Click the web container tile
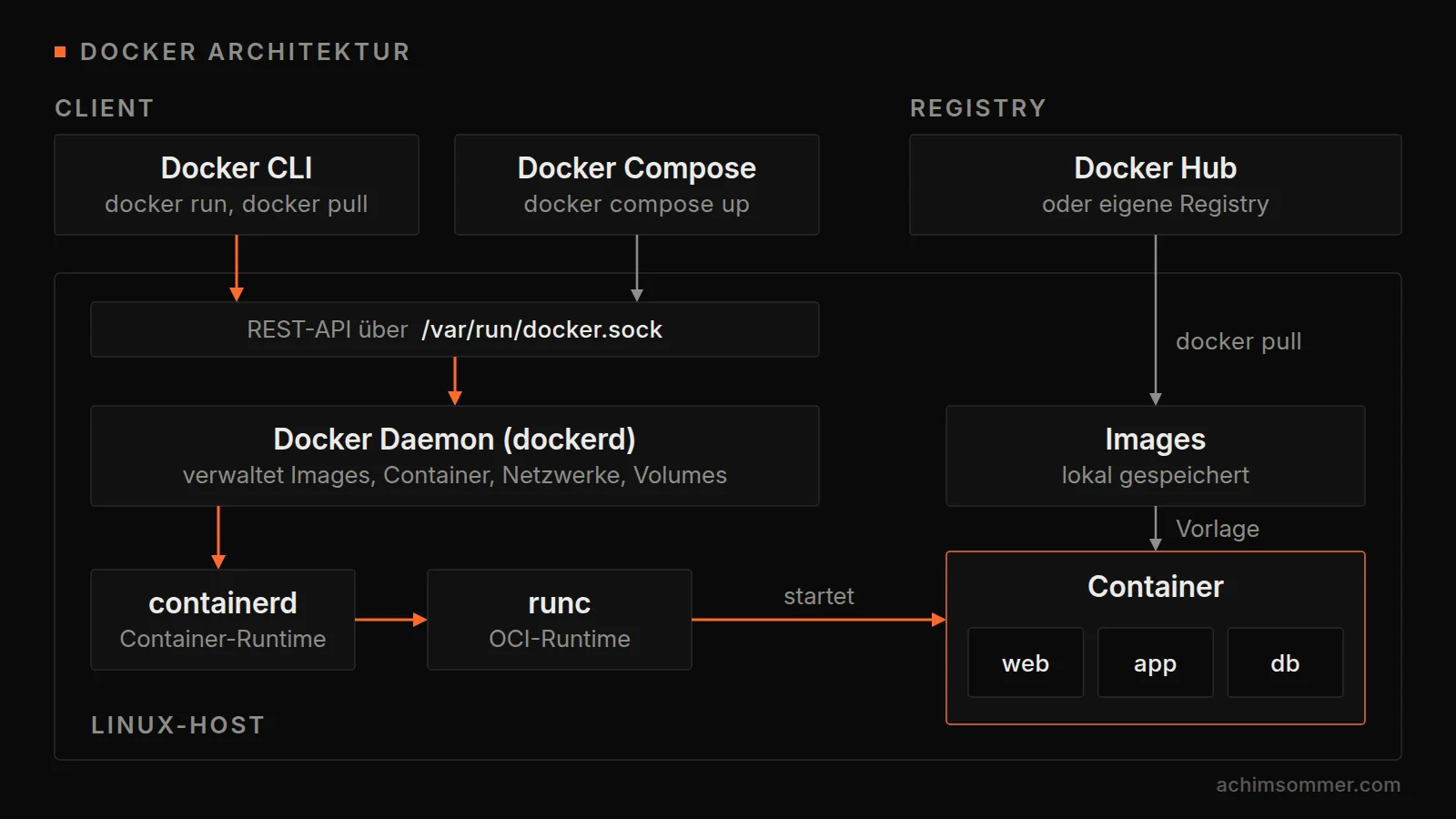The height and width of the screenshot is (819, 1456). click(1026, 662)
